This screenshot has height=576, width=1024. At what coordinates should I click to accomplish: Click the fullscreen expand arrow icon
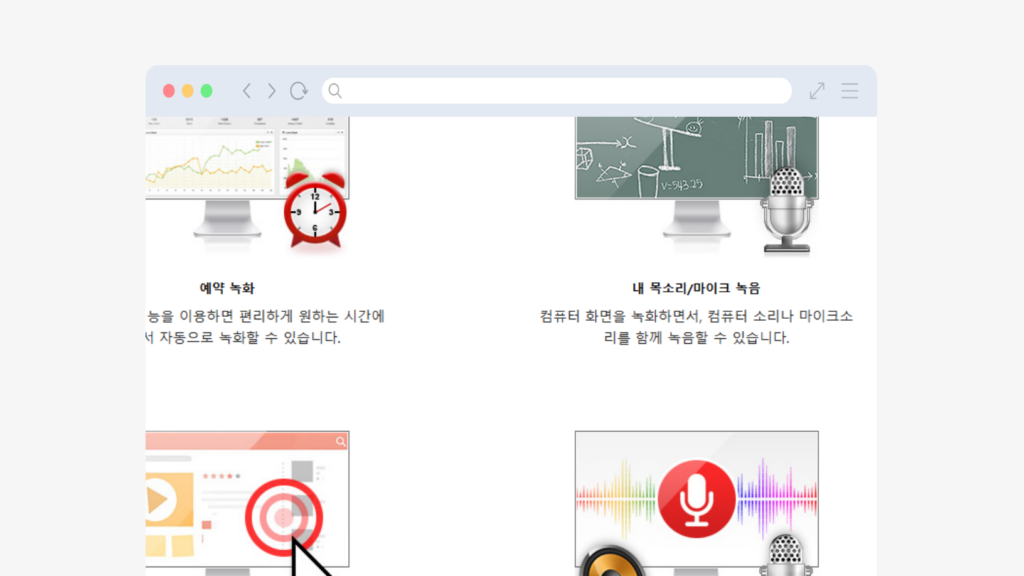(x=815, y=90)
